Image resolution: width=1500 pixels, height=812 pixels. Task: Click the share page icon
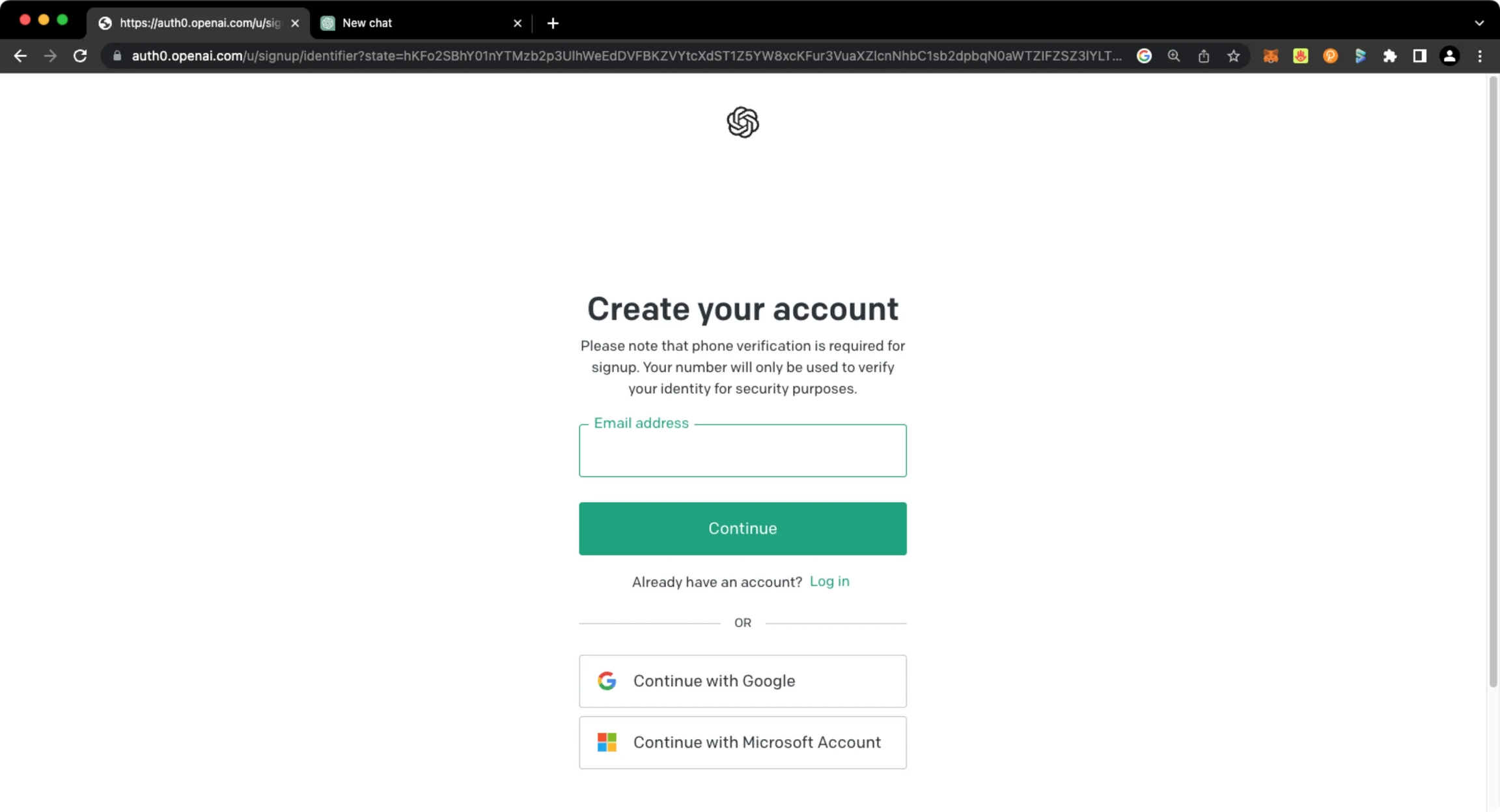[x=1204, y=56]
